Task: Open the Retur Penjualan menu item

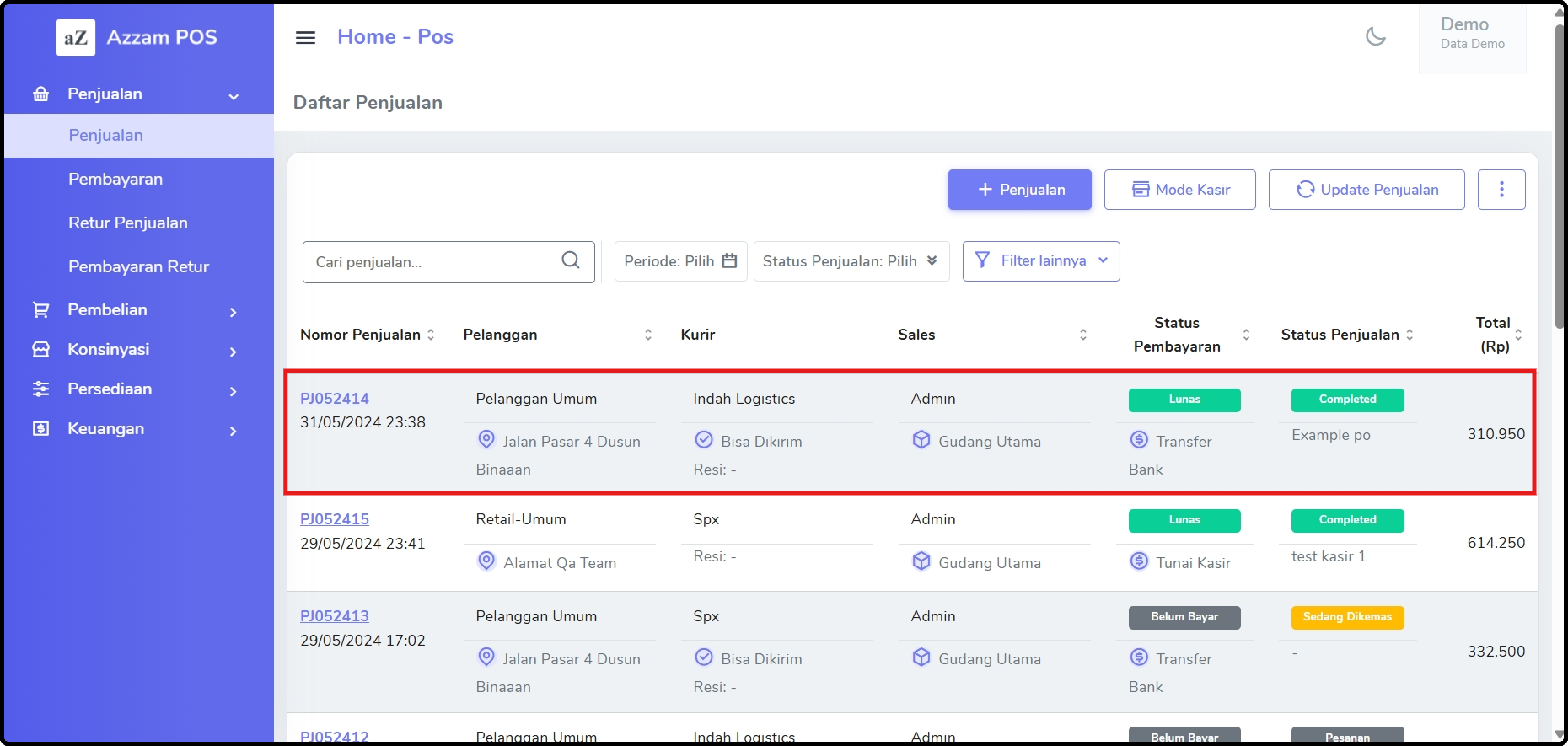Action: coord(128,223)
